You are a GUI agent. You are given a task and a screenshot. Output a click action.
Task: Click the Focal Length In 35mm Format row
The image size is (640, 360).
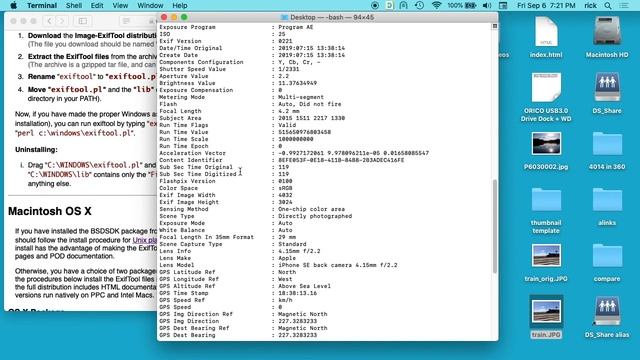pos(228,237)
